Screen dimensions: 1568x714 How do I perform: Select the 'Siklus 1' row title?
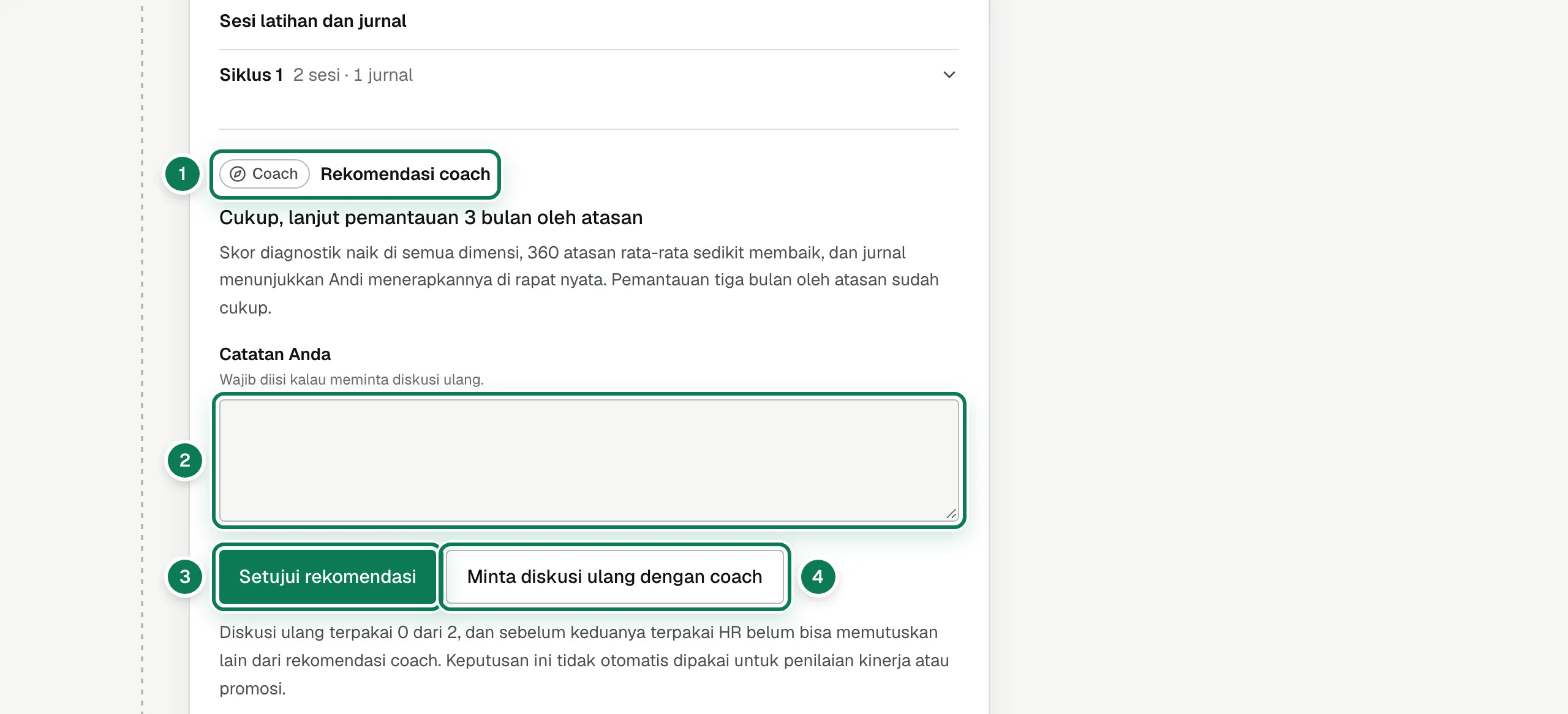(251, 75)
